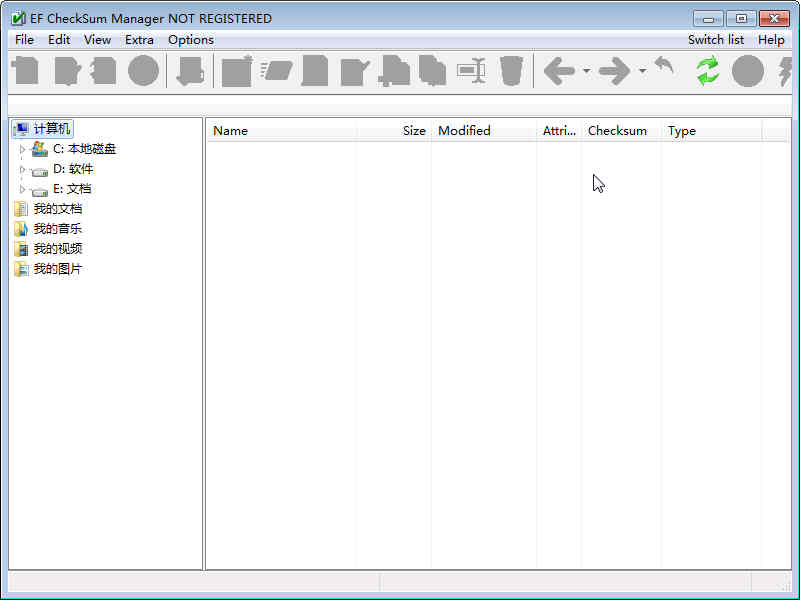Select E: 文档 in the tree
This screenshot has height=600, width=800.
click(72, 189)
